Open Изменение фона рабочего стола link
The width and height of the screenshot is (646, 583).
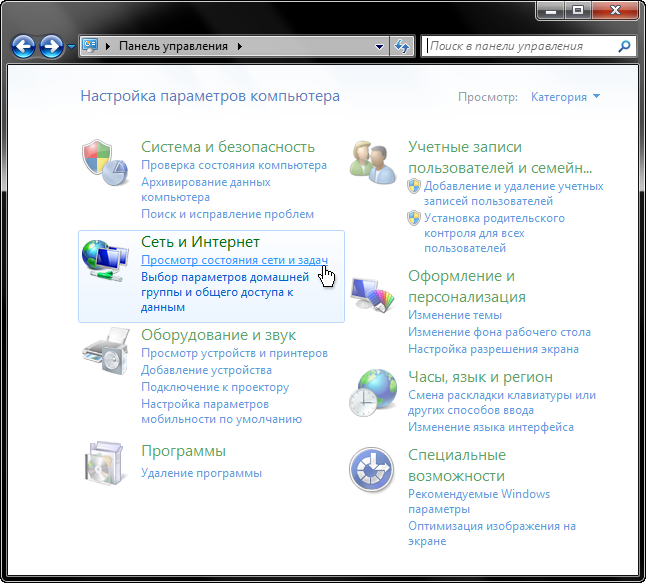[x=499, y=332]
